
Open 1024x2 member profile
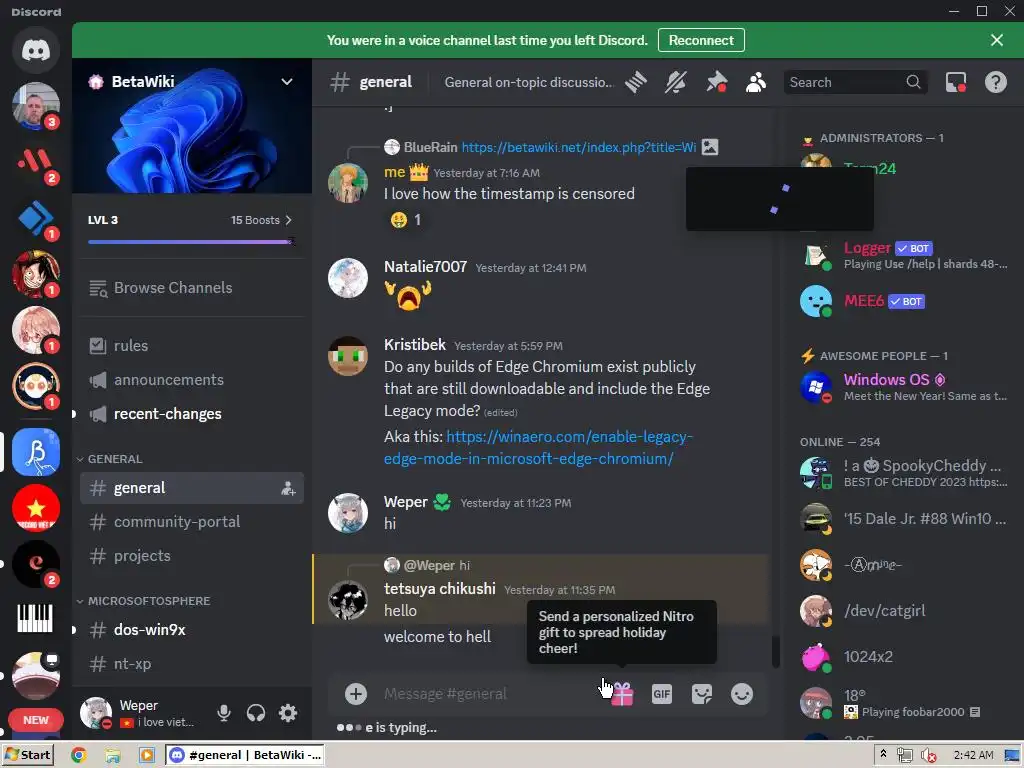coord(905,656)
